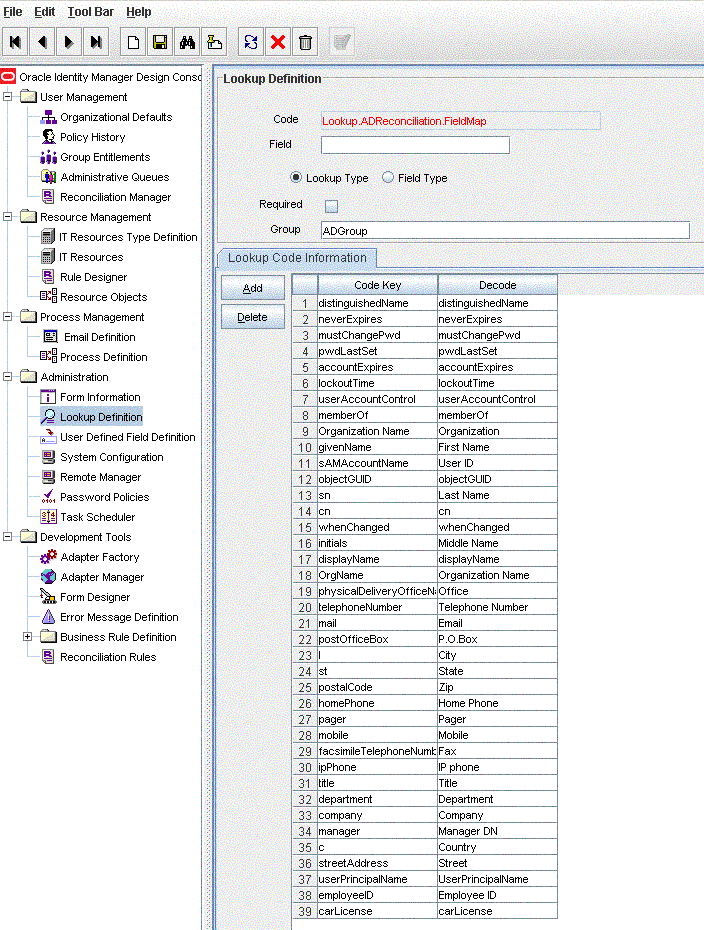Click the Add button
704x930 pixels.
click(x=253, y=288)
